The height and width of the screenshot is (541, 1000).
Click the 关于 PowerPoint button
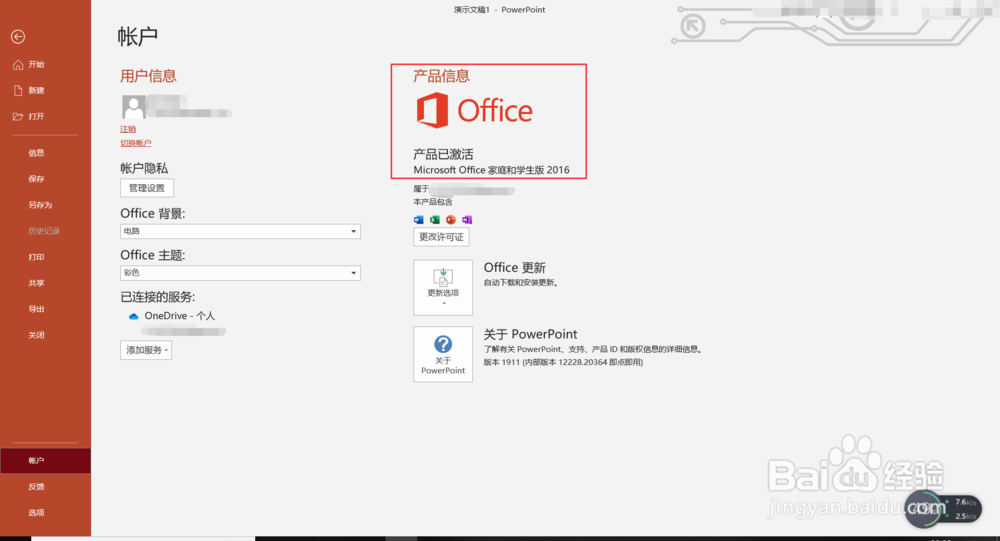(443, 355)
